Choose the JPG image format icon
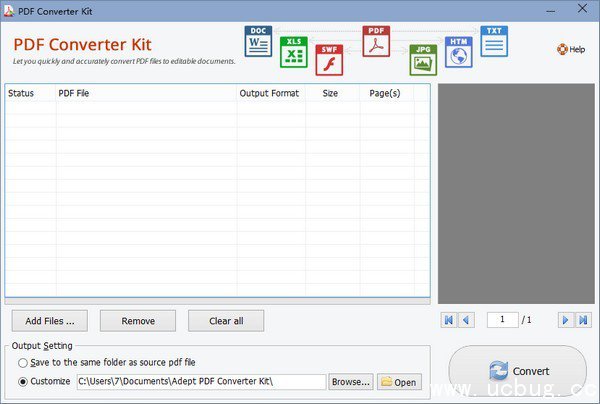Viewport: 600px width, 404px height. [423, 60]
